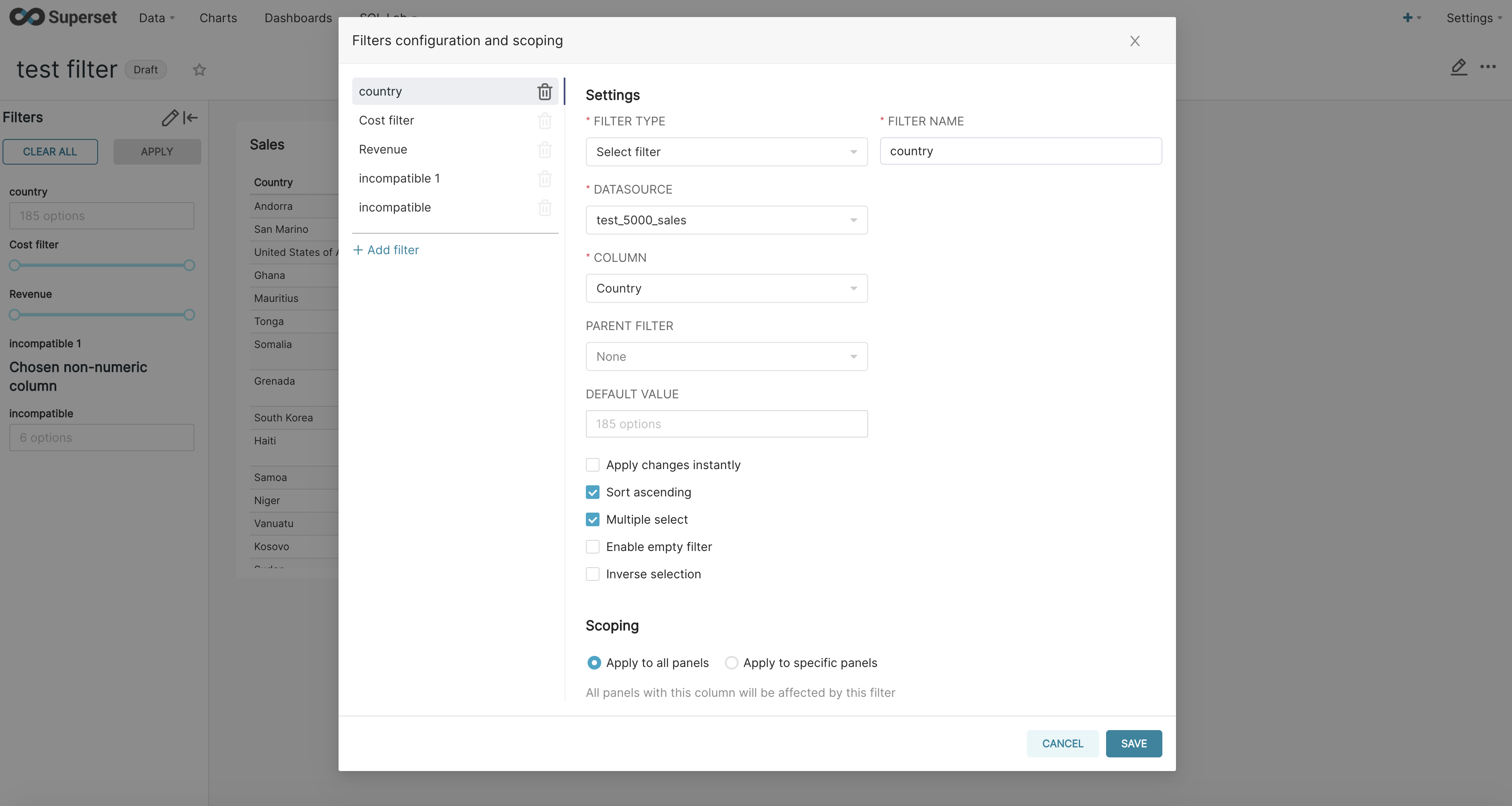Delete the Cost filter with the trash icon

coord(544,121)
